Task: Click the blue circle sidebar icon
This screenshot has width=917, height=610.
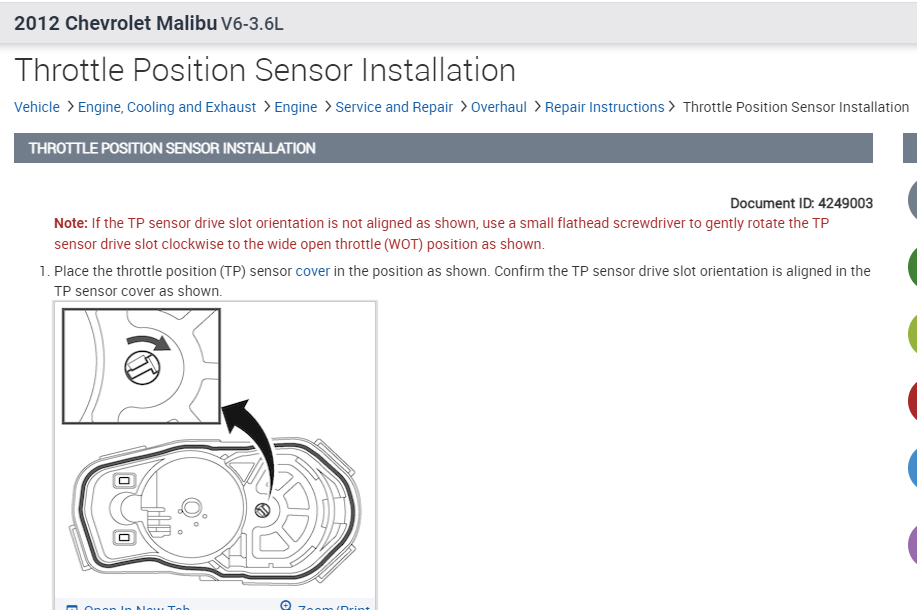Action: (x=911, y=468)
